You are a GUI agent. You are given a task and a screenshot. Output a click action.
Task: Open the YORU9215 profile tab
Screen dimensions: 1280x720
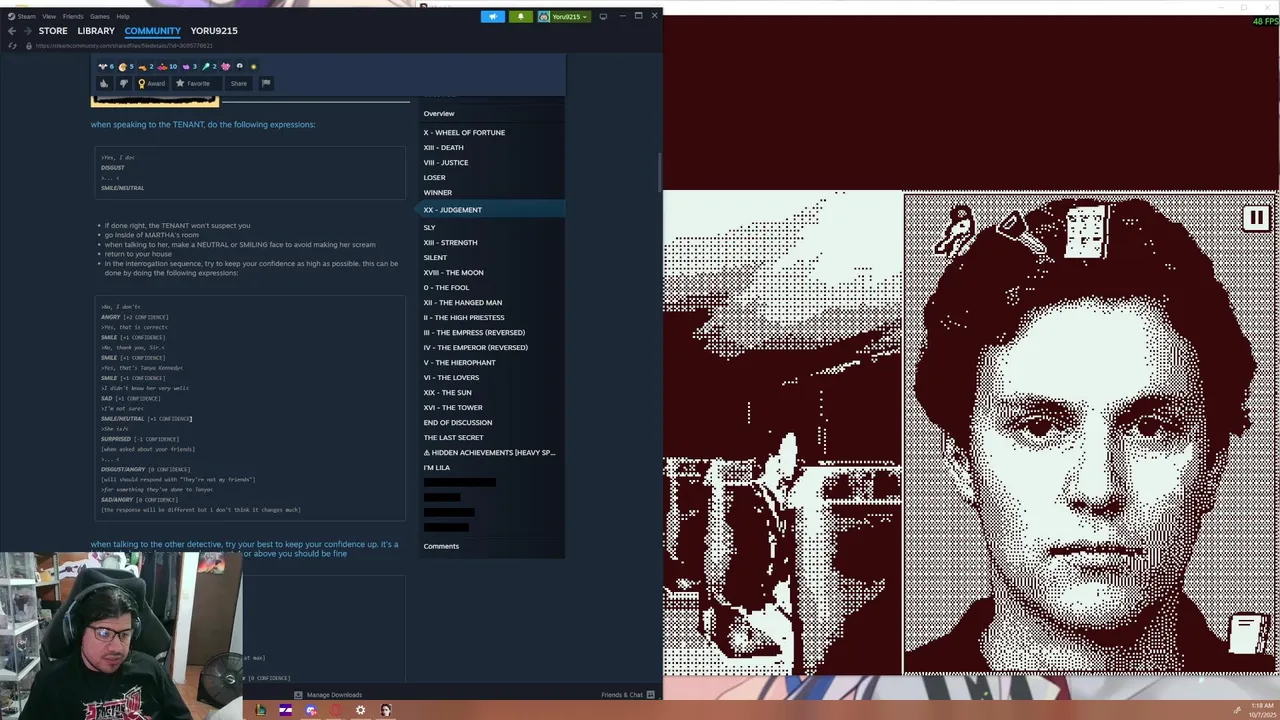214,31
